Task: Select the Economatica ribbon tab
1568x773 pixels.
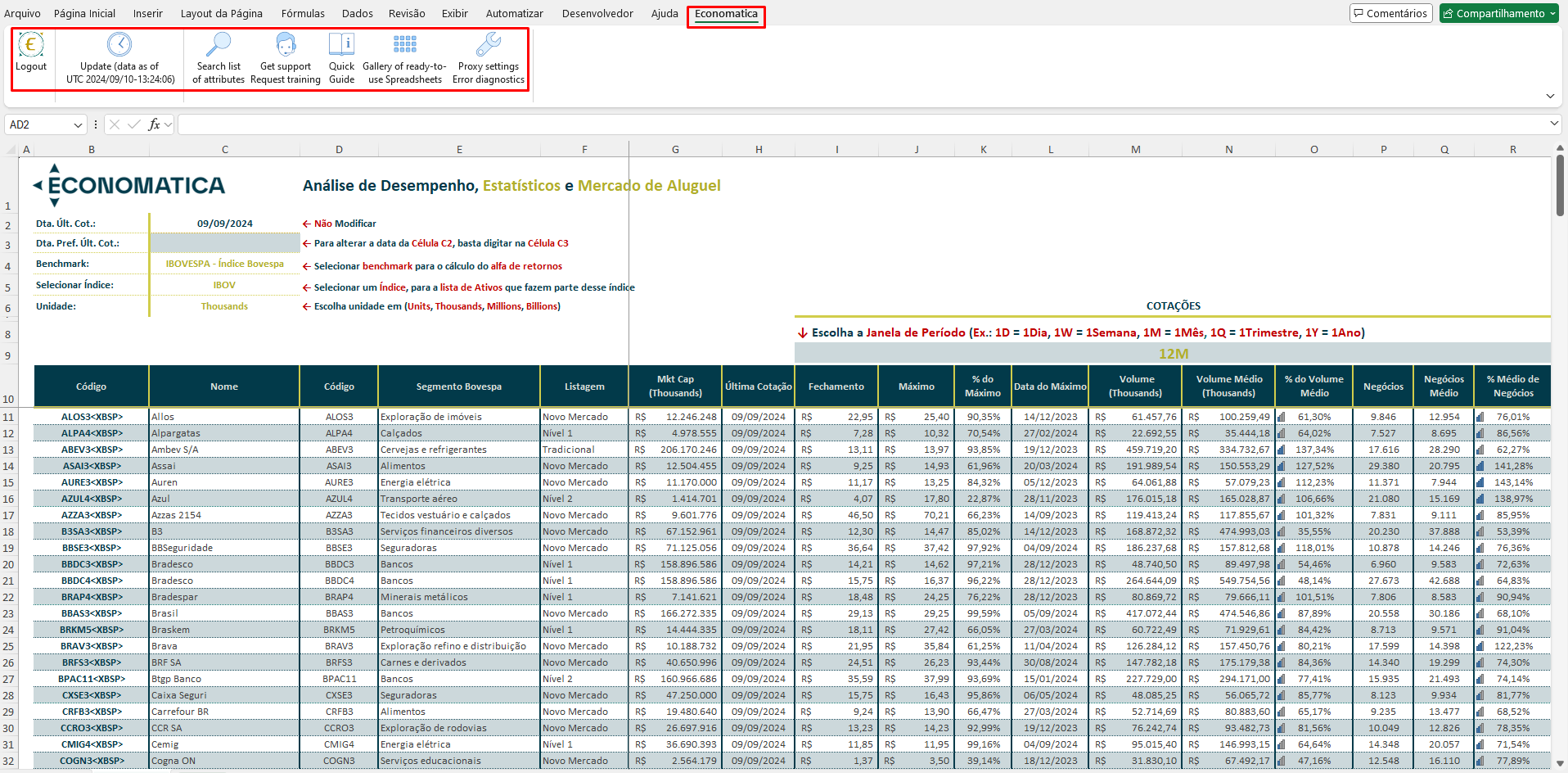Action: [726, 14]
